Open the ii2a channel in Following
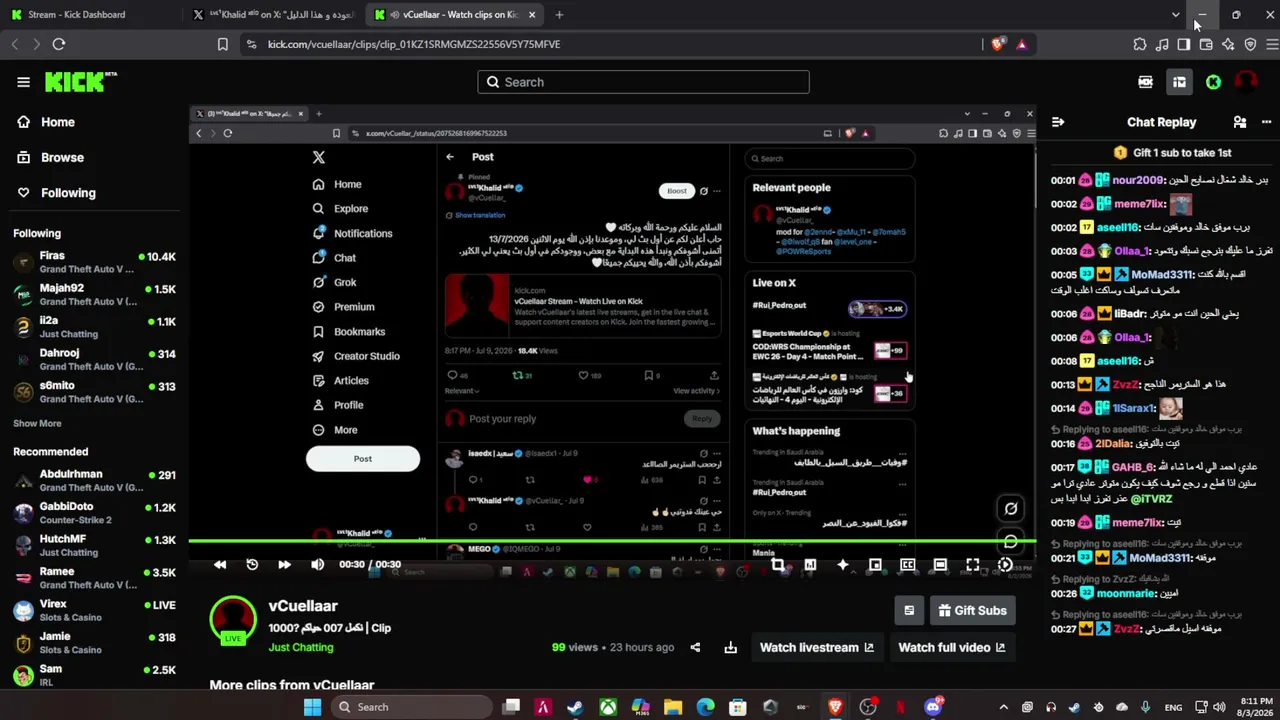Screen dimensions: 1280x720 pyautogui.click(x=94, y=327)
